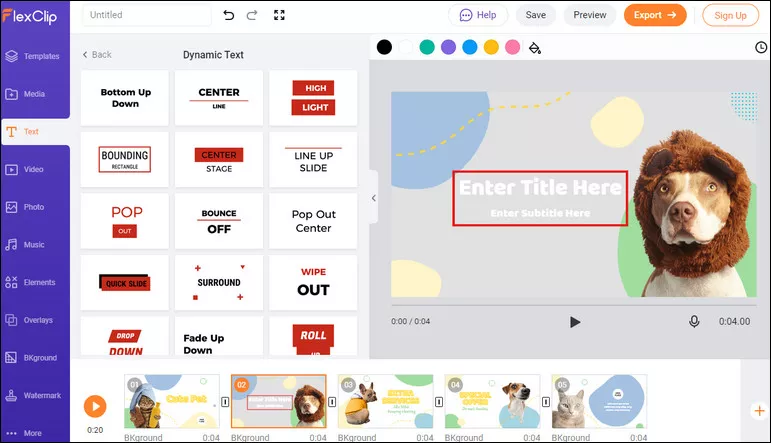Click the FlexClip logo
This screenshot has width=771, height=443.
click(30, 16)
